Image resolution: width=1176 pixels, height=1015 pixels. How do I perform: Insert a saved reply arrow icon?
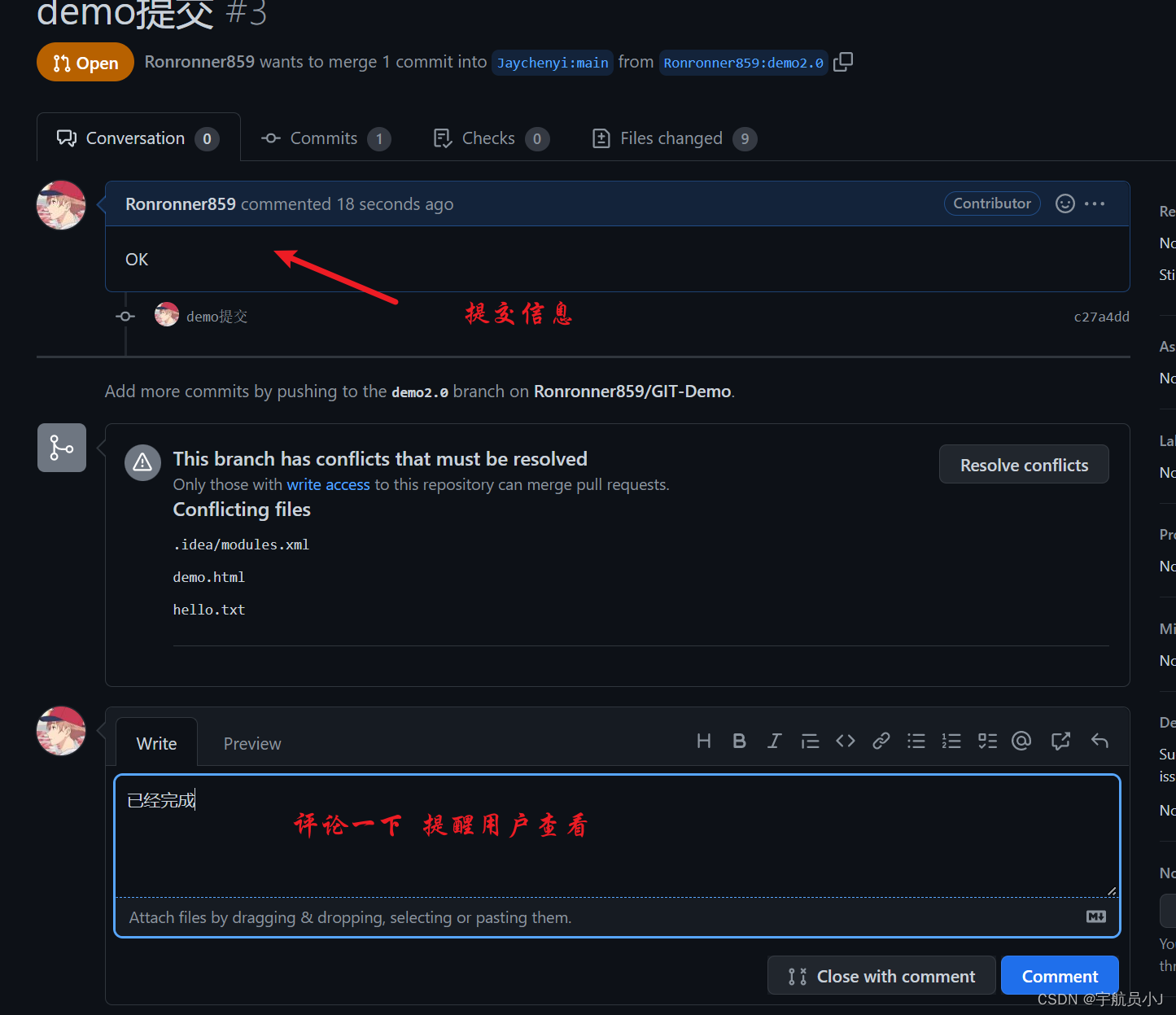click(x=1099, y=741)
